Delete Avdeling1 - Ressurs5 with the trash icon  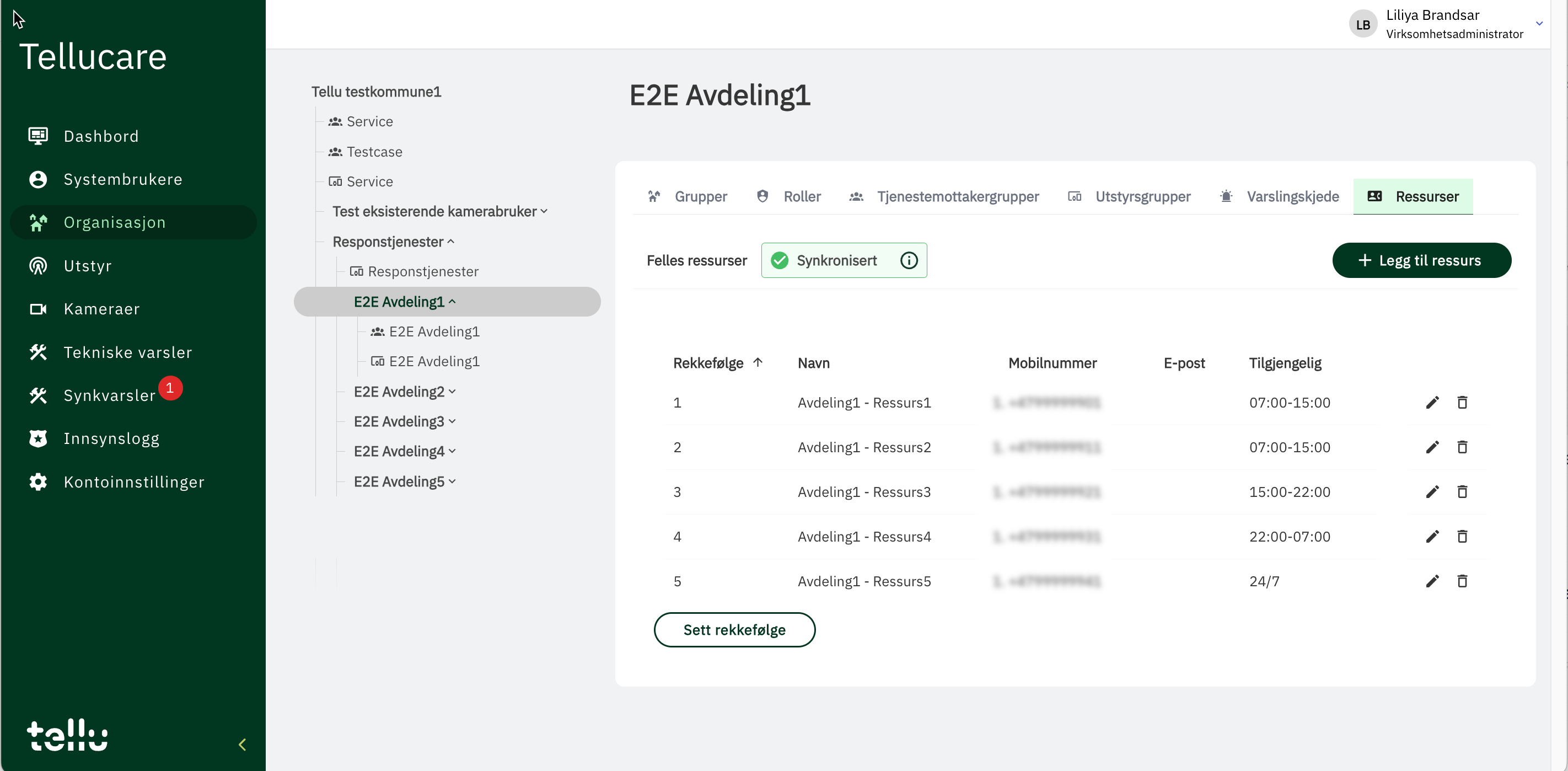[1462, 581]
